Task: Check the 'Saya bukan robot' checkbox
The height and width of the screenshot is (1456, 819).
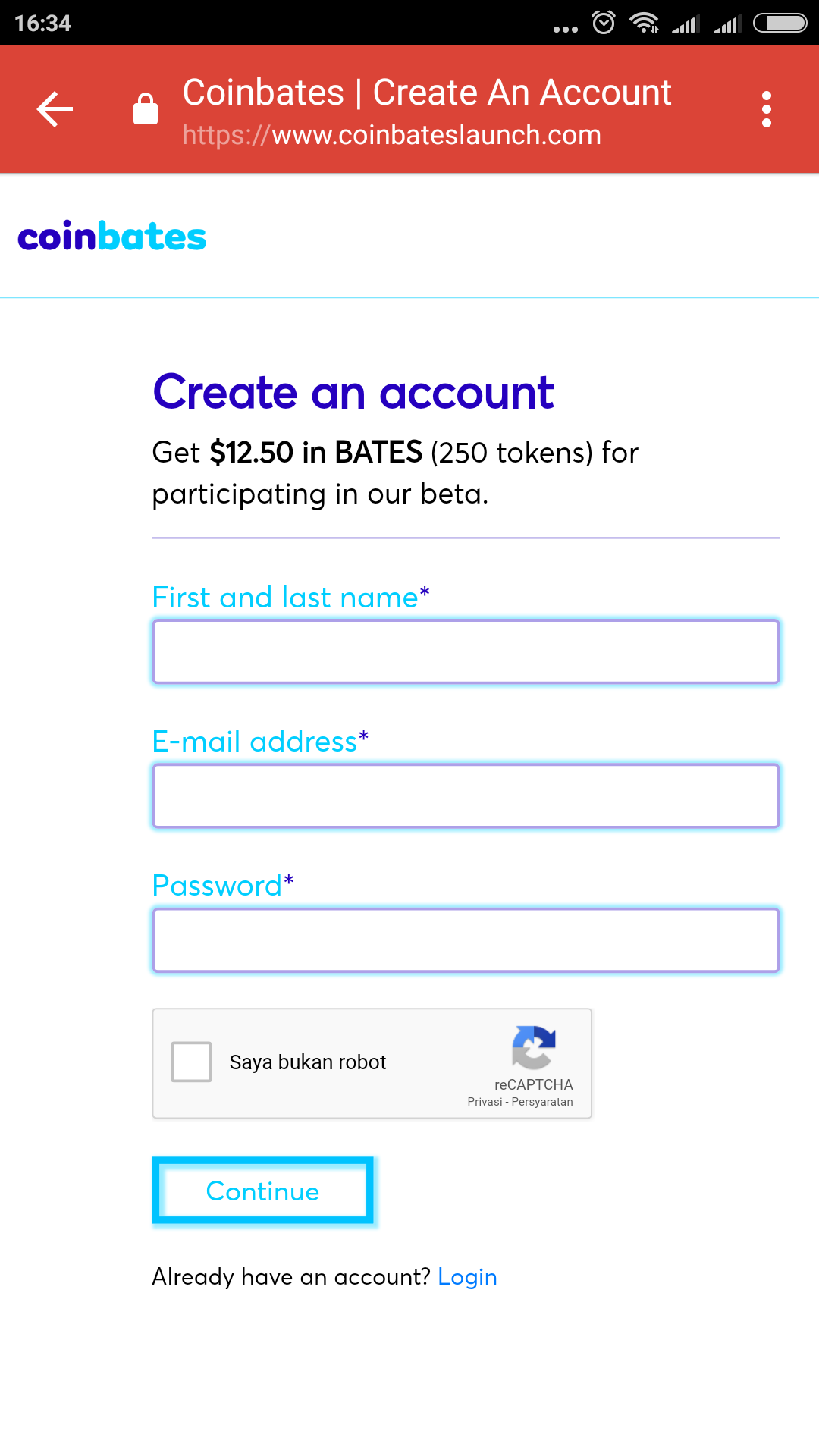Action: [x=191, y=1062]
